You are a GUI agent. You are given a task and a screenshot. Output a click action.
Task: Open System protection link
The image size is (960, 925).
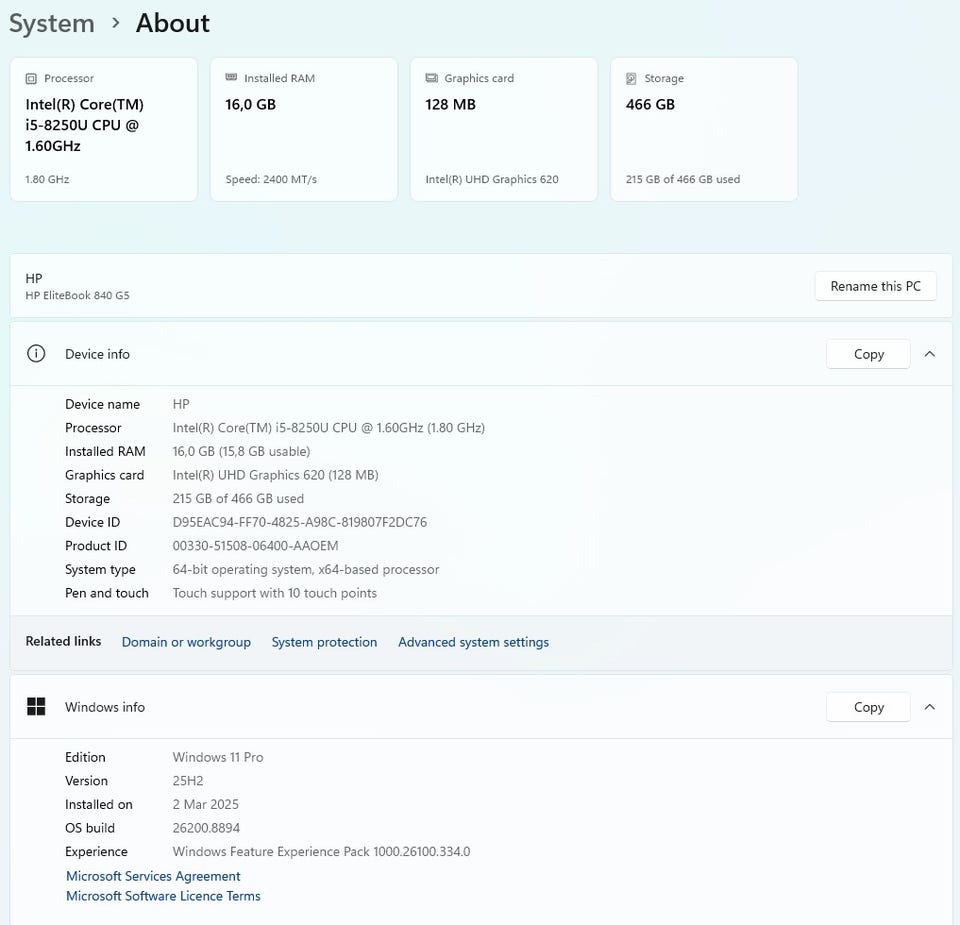point(324,642)
